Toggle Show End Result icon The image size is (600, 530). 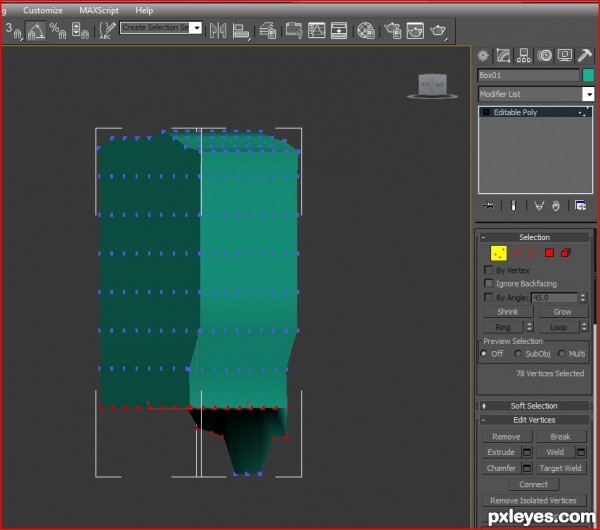coord(514,206)
